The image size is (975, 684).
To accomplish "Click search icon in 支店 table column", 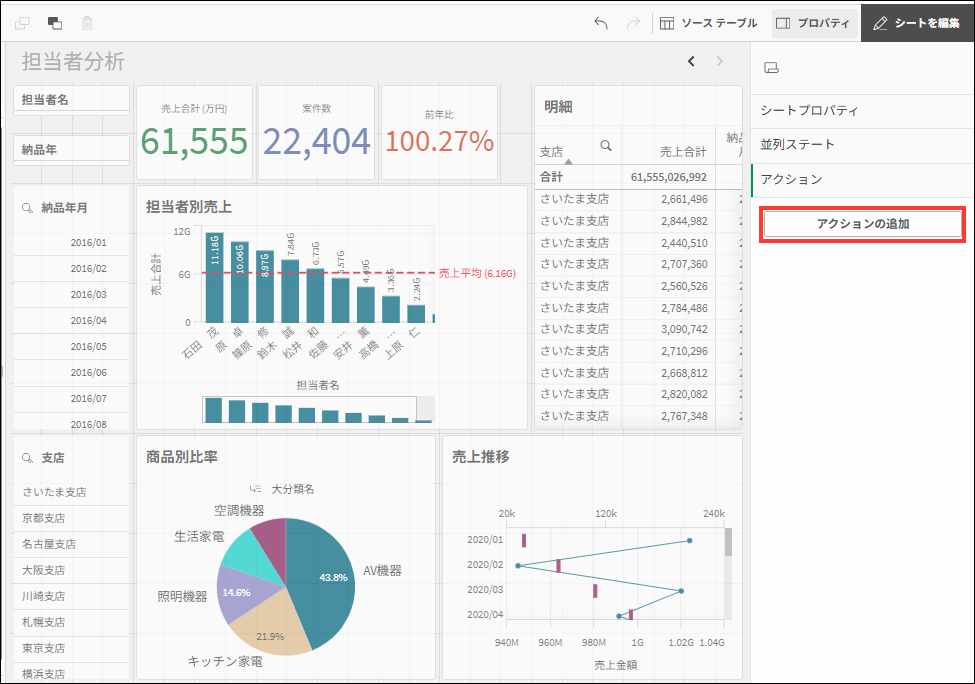I will point(605,146).
